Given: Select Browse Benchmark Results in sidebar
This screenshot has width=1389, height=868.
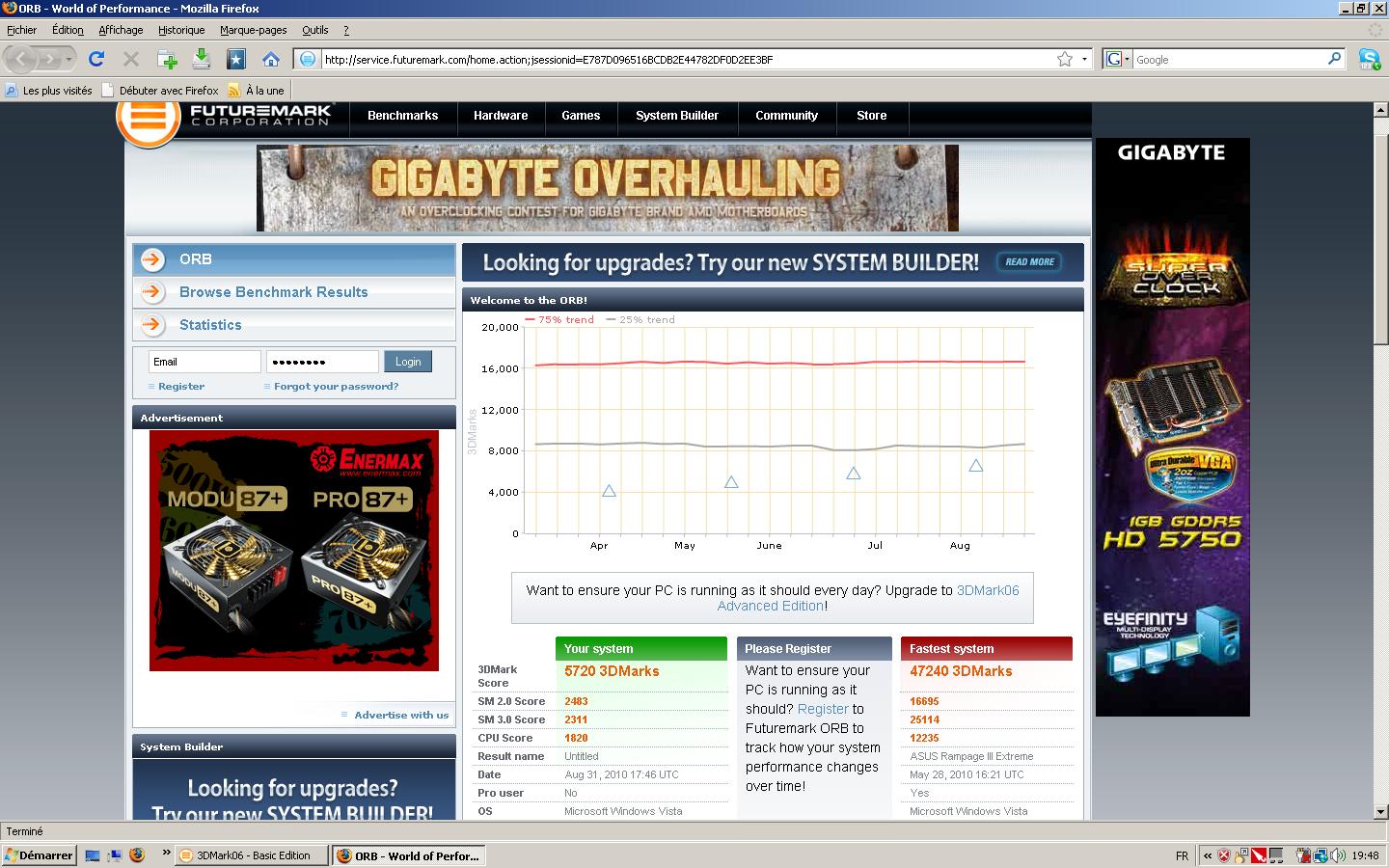Looking at the screenshot, I should (x=293, y=292).
